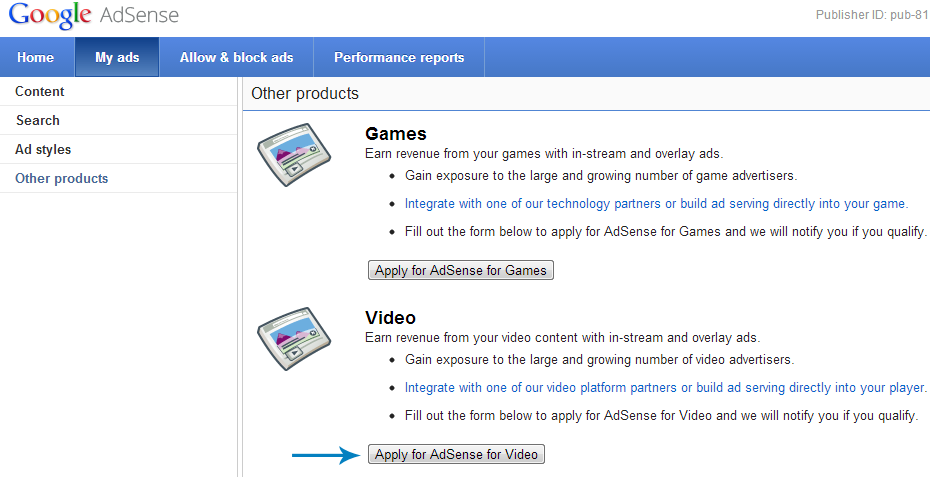Click 'Earn revenue from your video content' description
Screen dimensions: 930x477
[x=563, y=338]
